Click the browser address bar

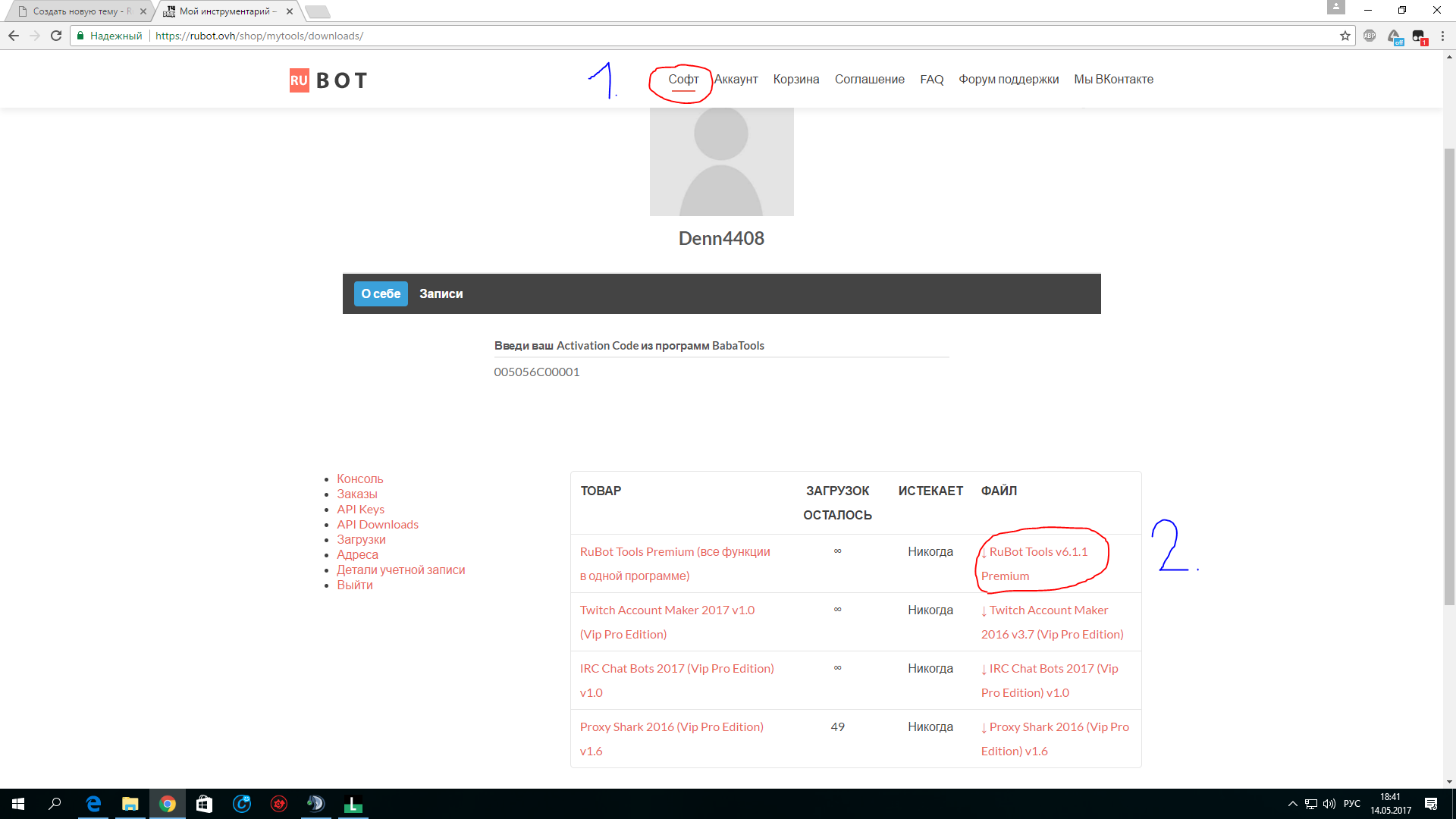tap(682, 36)
